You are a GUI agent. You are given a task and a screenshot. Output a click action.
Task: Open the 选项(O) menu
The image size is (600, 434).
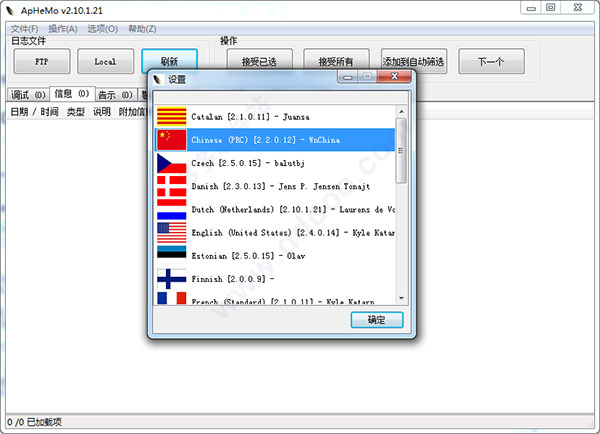click(x=103, y=29)
